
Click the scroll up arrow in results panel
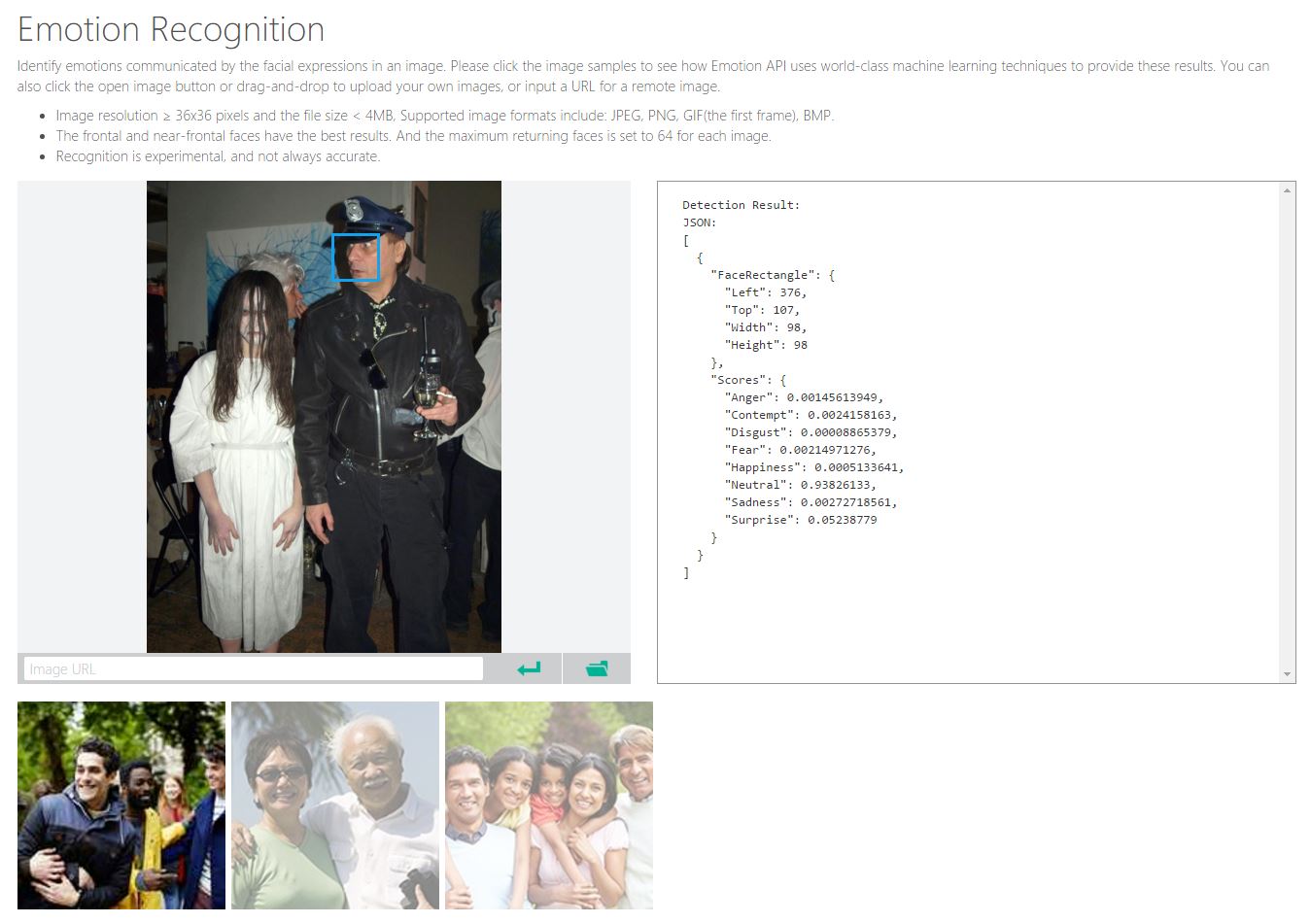(x=1287, y=190)
